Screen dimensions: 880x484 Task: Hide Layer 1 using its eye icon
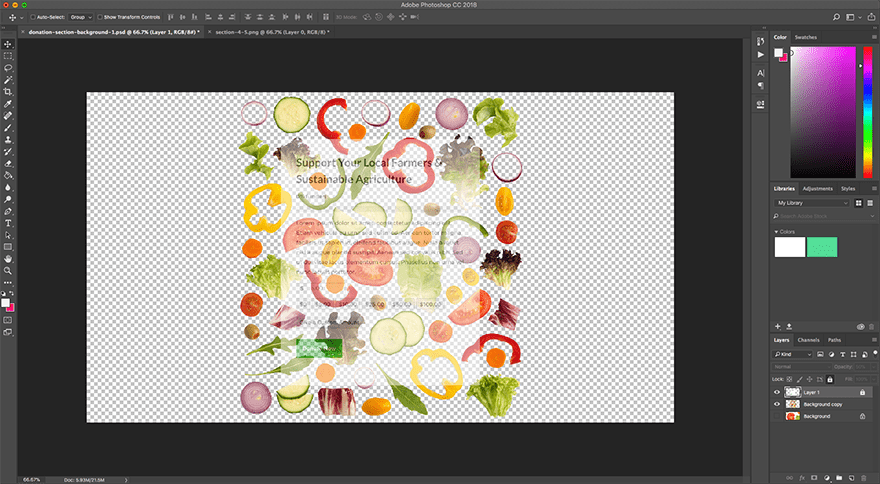(x=777, y=392)
